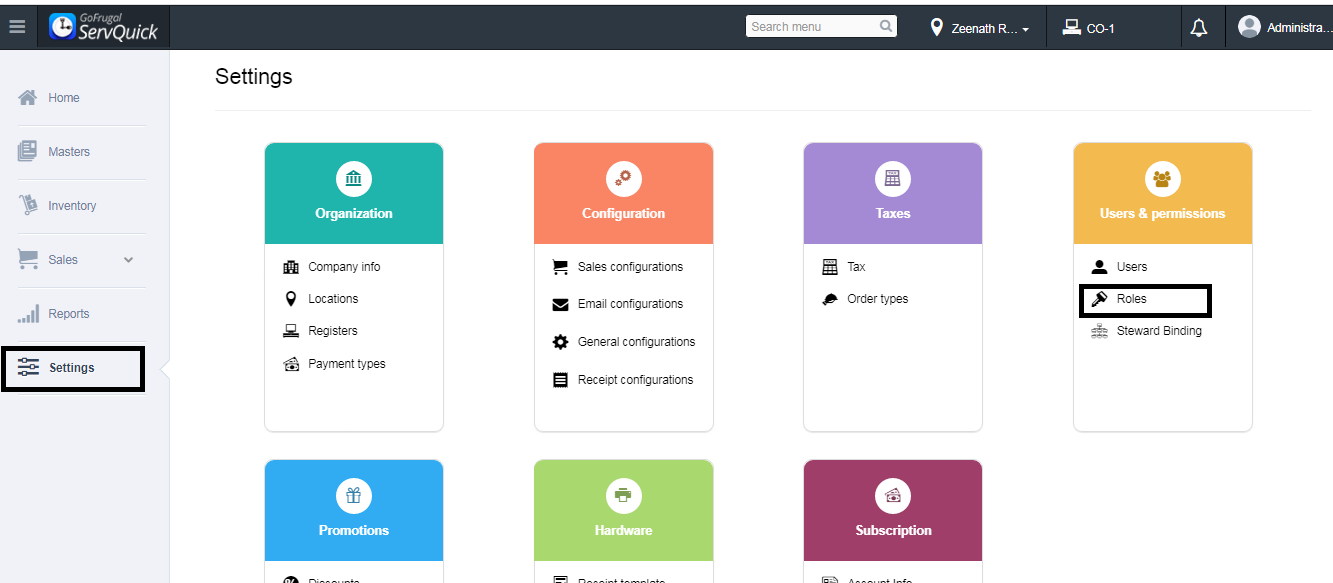This screenshot has height=583, width=1333.
Task: Focus the Search menu field
Action: coord(821,27)
